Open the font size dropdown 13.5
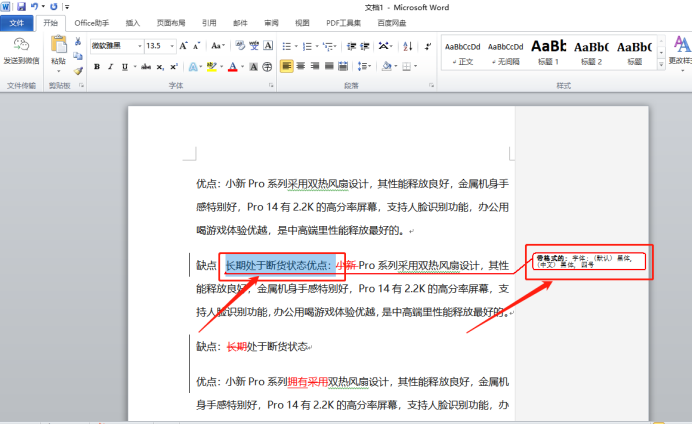Image resolution: width=692 pixels, height=424 pixels. (172, 46)
